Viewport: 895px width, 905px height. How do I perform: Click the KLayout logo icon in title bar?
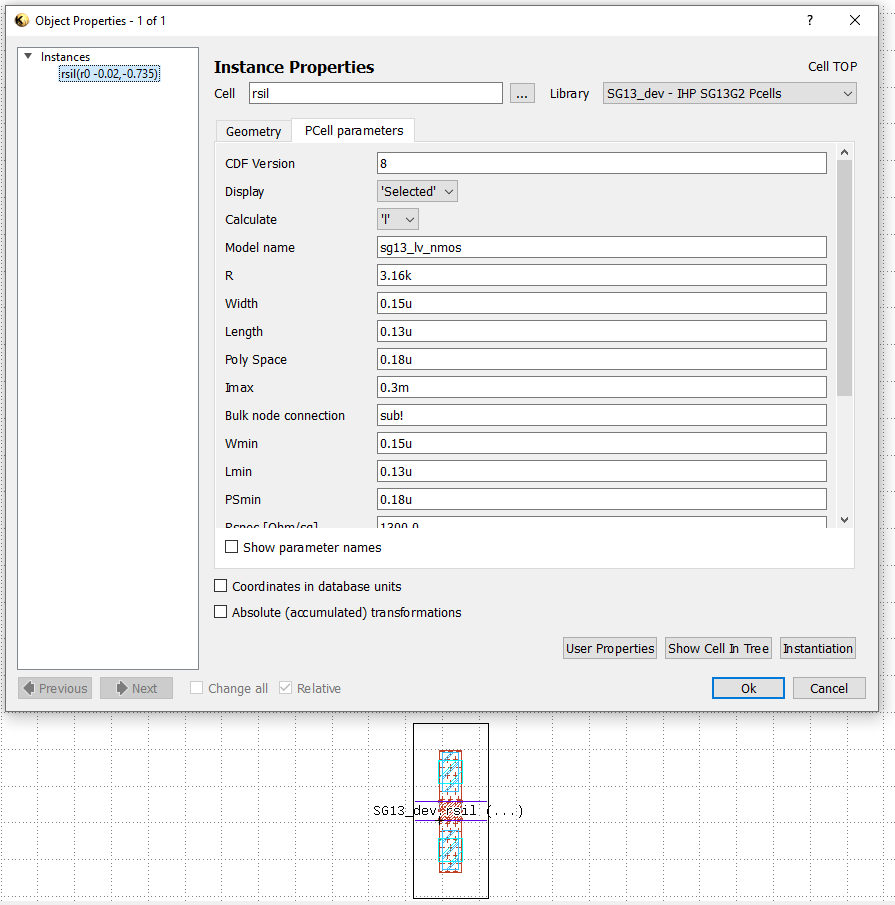[x=21, y=21]
